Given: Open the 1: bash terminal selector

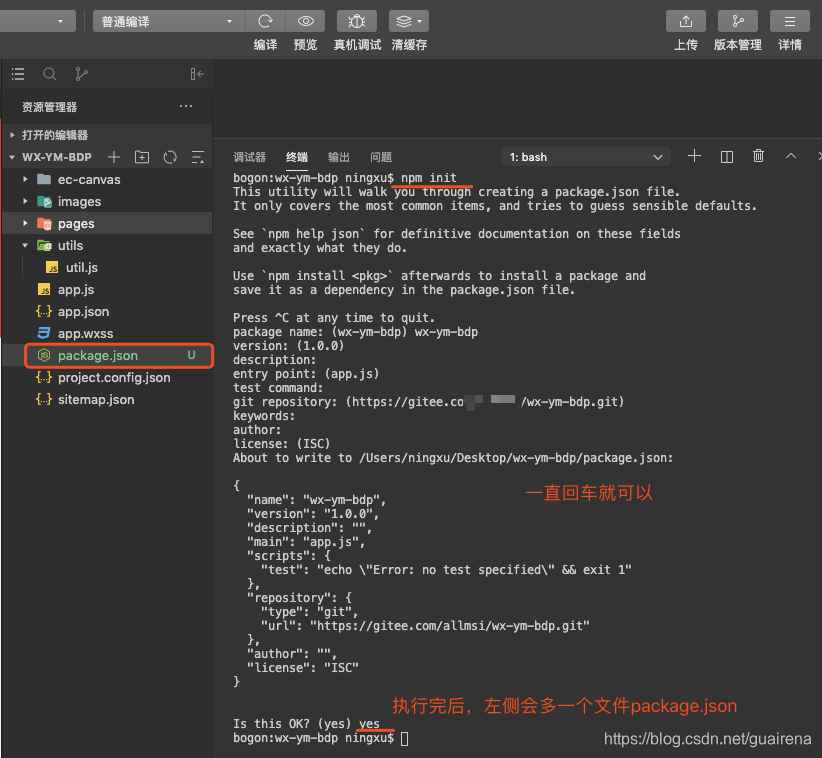Looking at the screenshot, I should tap(586, 157).
